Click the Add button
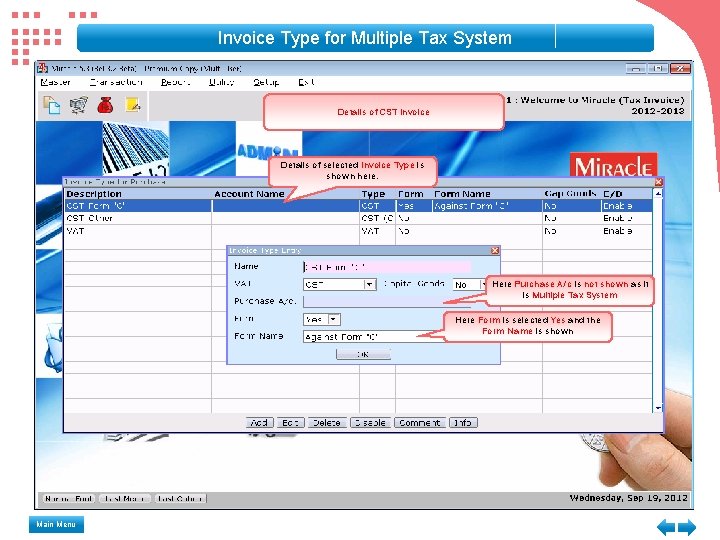 click(x=259, y=422)
